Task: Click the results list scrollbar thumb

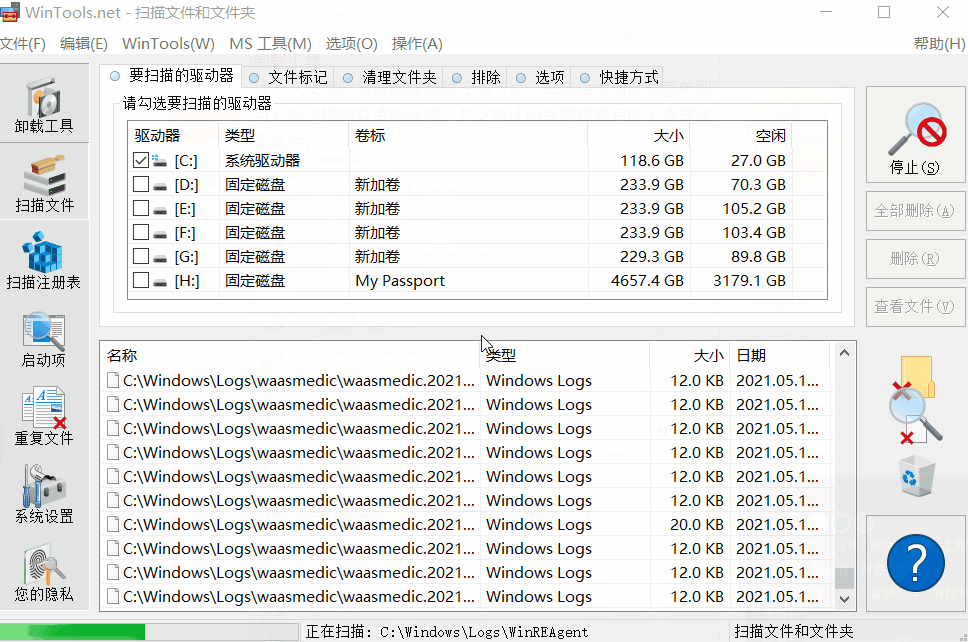Action: click(x=844, y=578)
